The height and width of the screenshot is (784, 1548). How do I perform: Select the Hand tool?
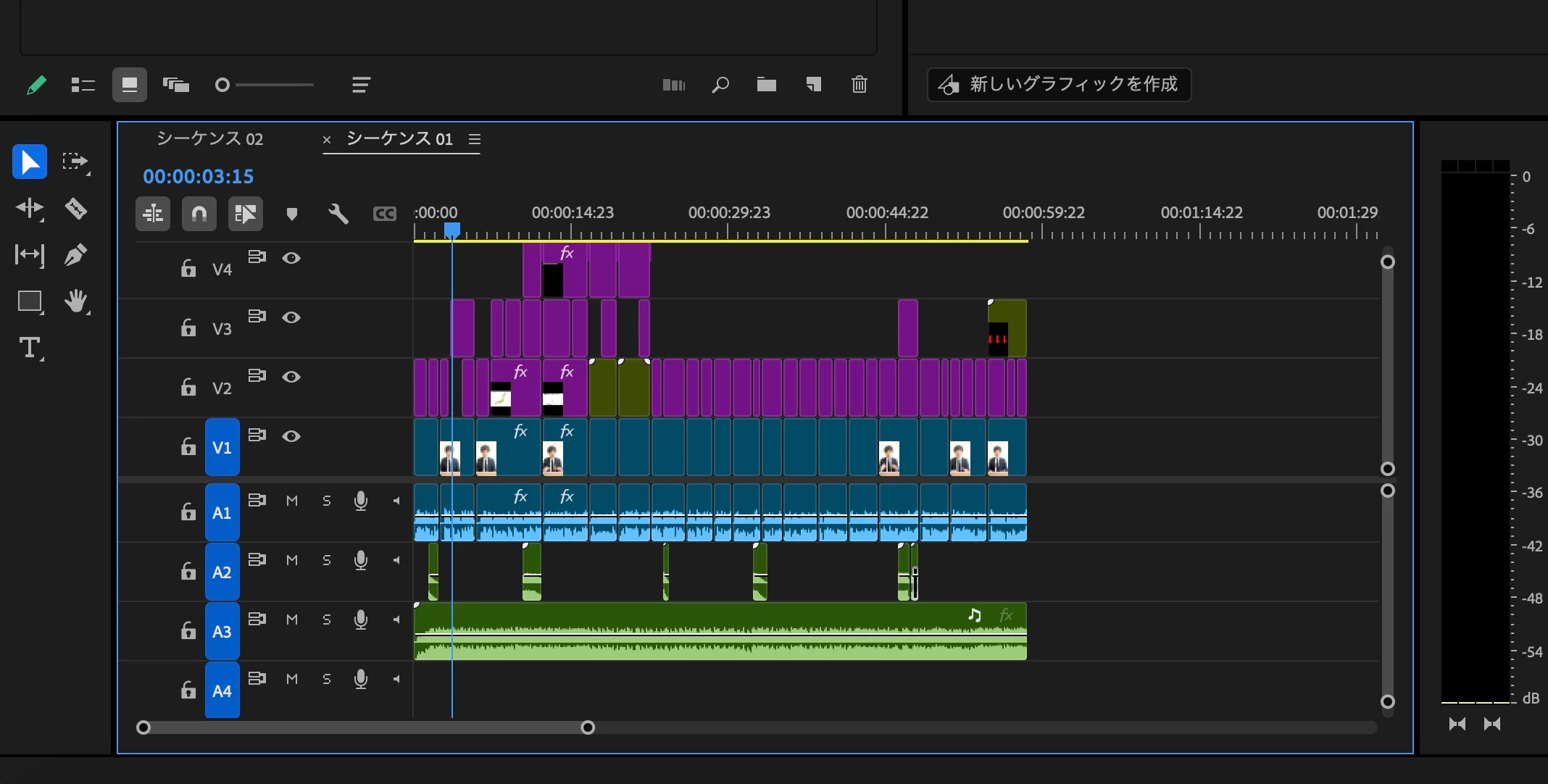pos(76,301)
